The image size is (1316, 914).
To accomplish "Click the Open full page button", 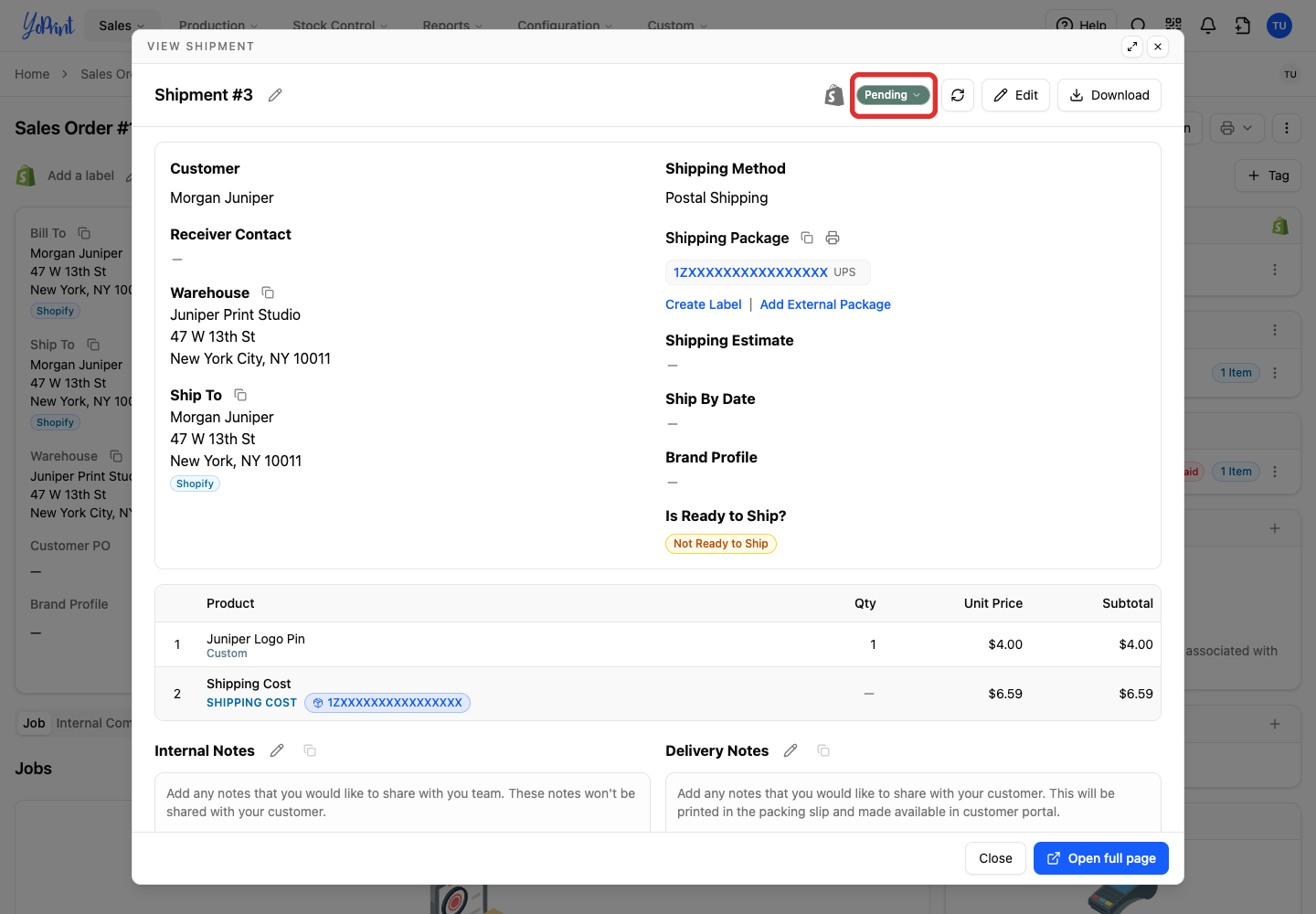I will click(1101, 858).
